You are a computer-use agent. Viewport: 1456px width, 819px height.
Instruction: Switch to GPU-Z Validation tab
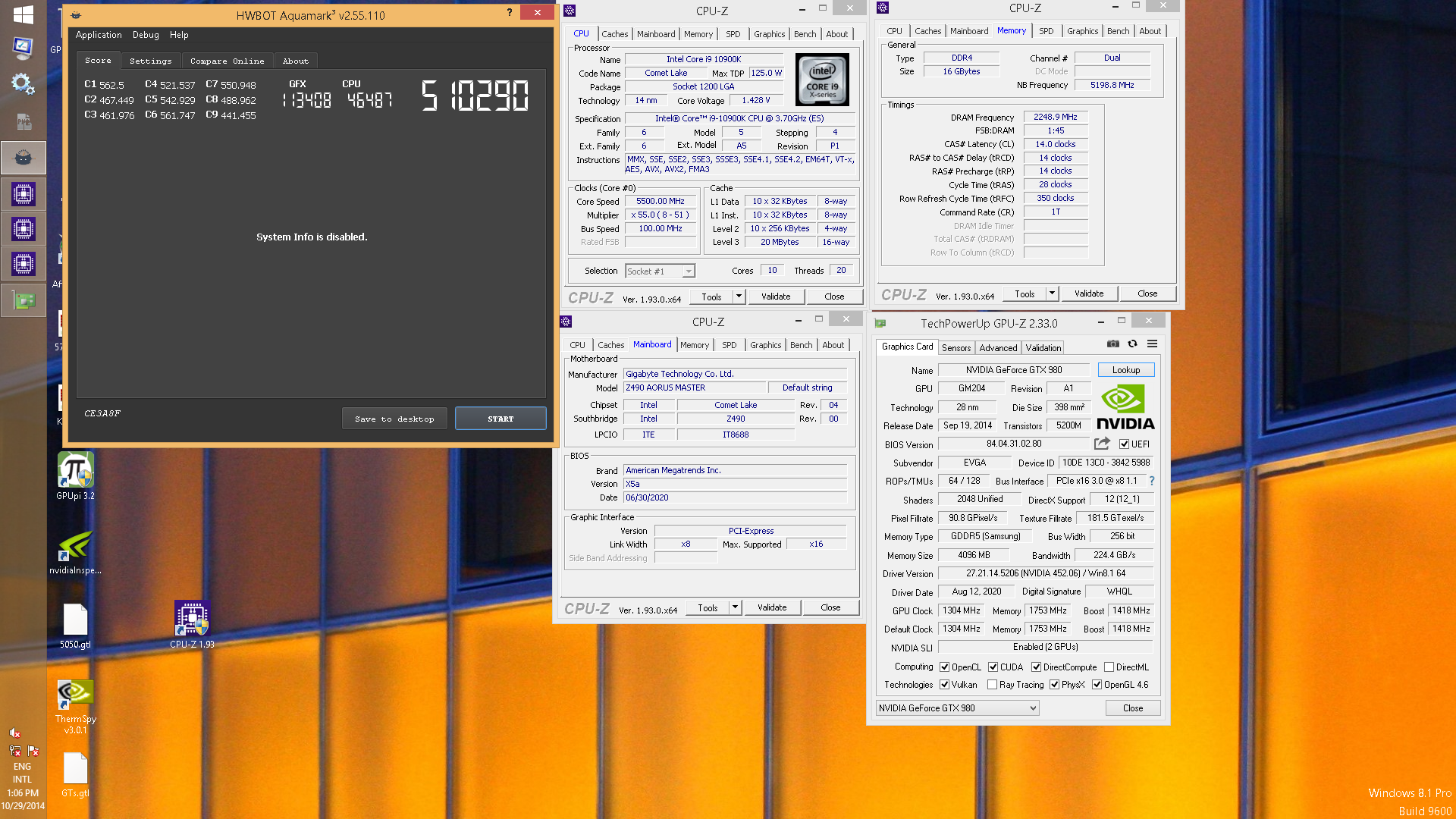(1043, 348)
